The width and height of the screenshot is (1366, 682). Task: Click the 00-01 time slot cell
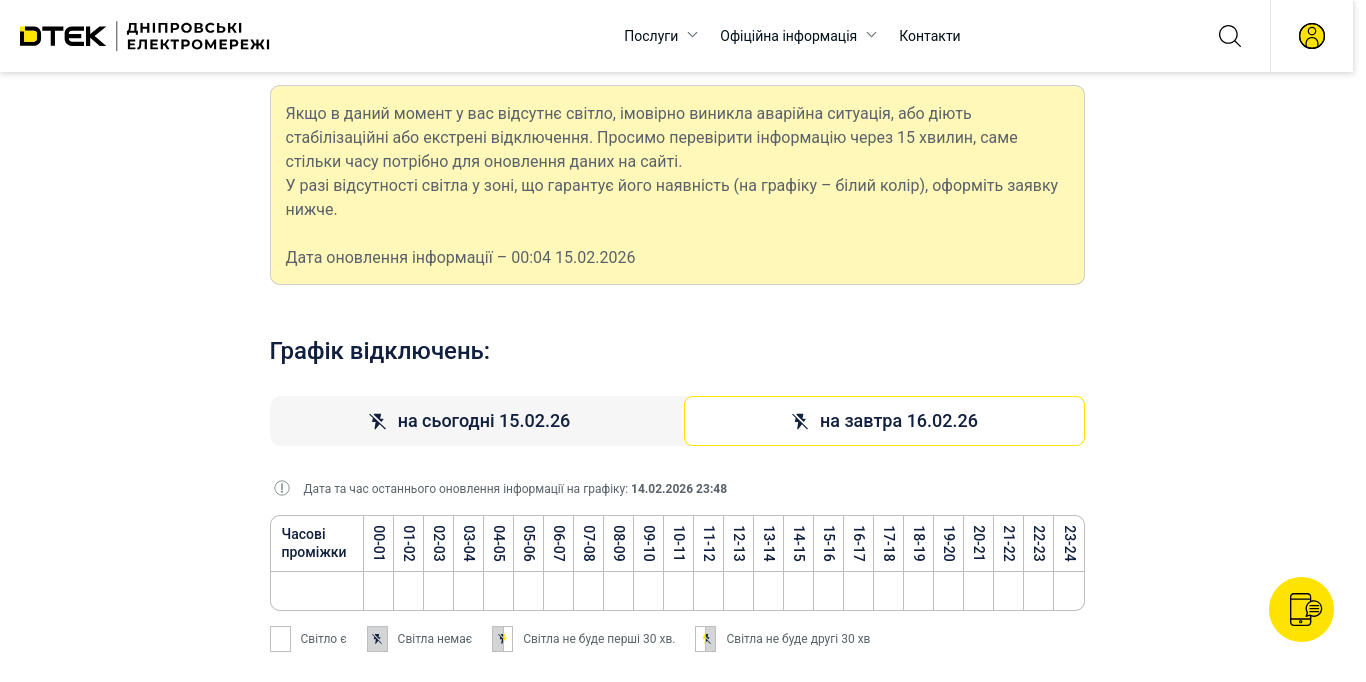pyautogui.click(x=378, y=591)
